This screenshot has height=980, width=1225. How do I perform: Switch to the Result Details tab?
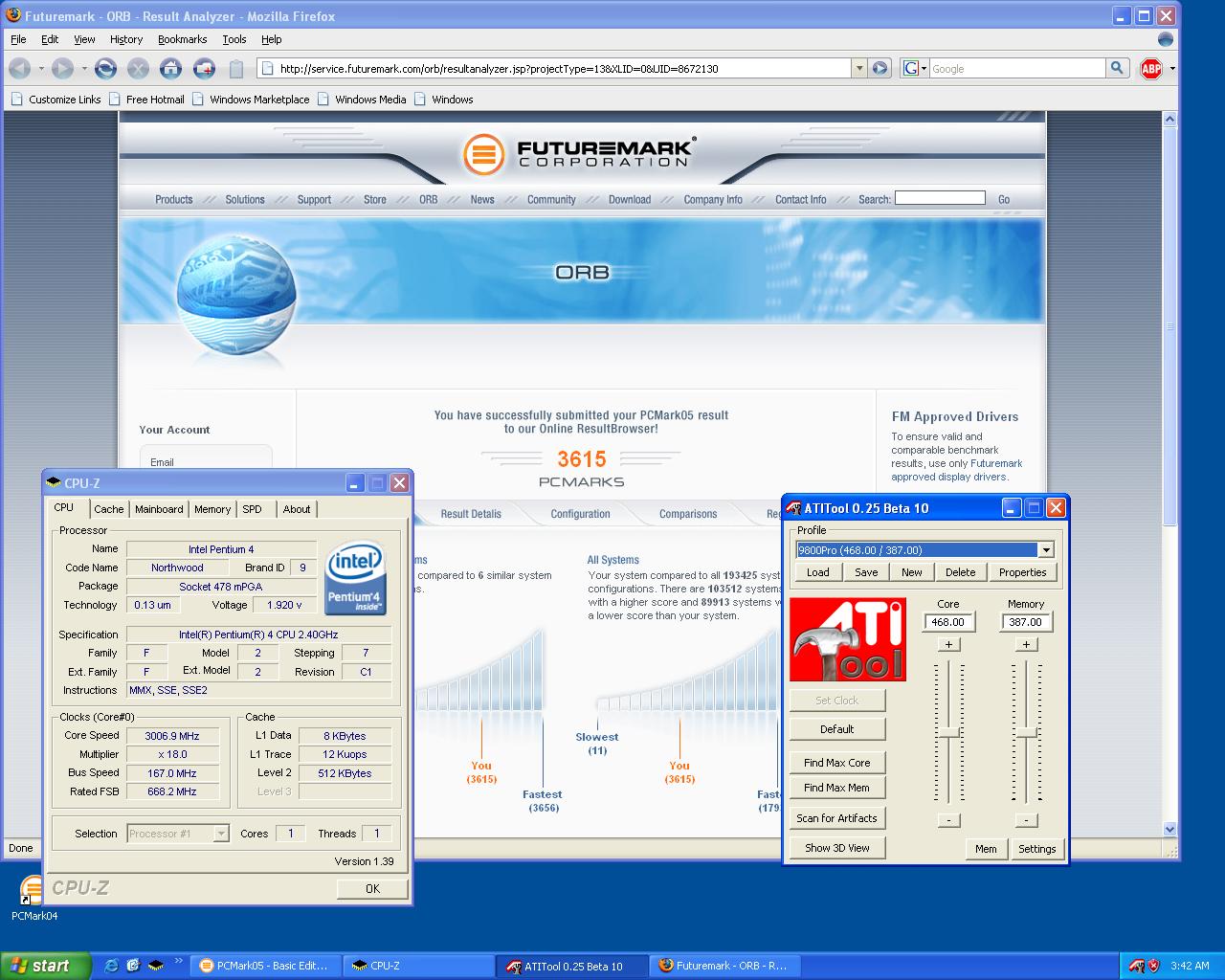point(471,514)
